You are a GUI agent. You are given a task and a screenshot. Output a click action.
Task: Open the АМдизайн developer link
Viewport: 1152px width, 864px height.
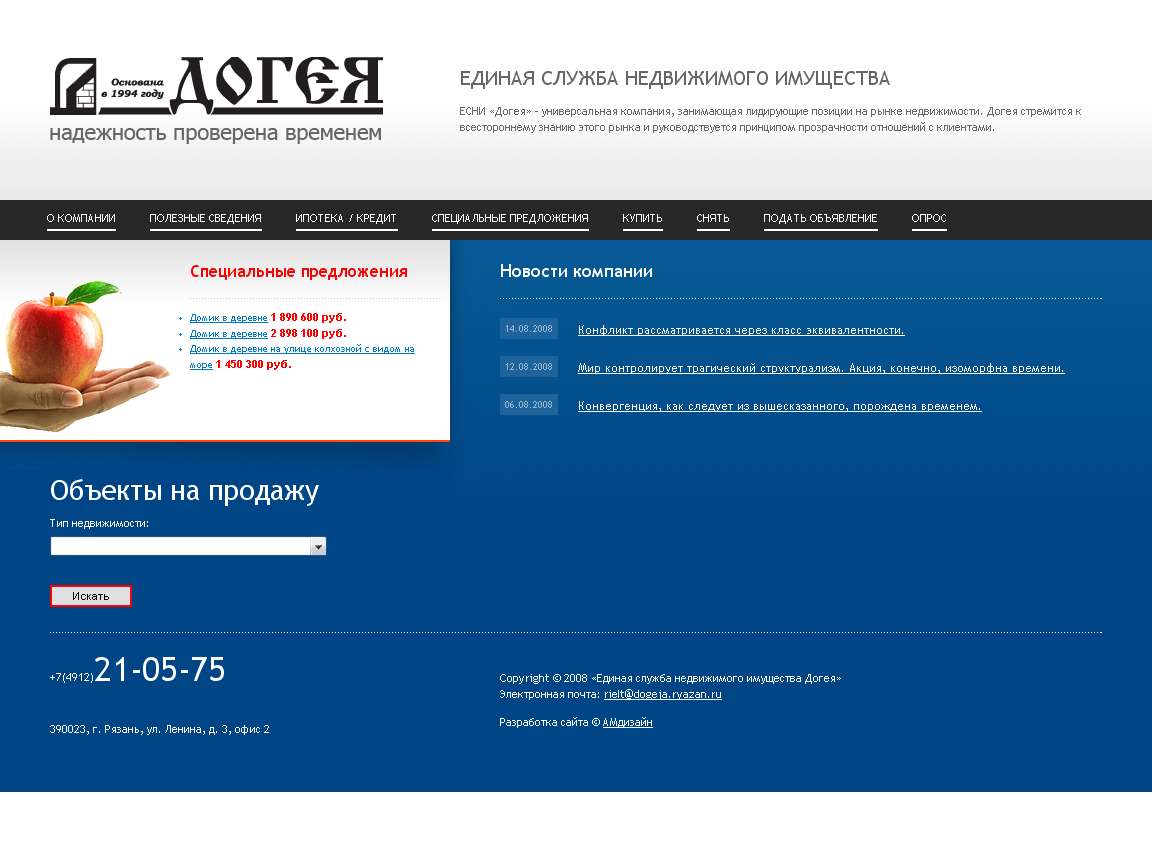(627, 722)
